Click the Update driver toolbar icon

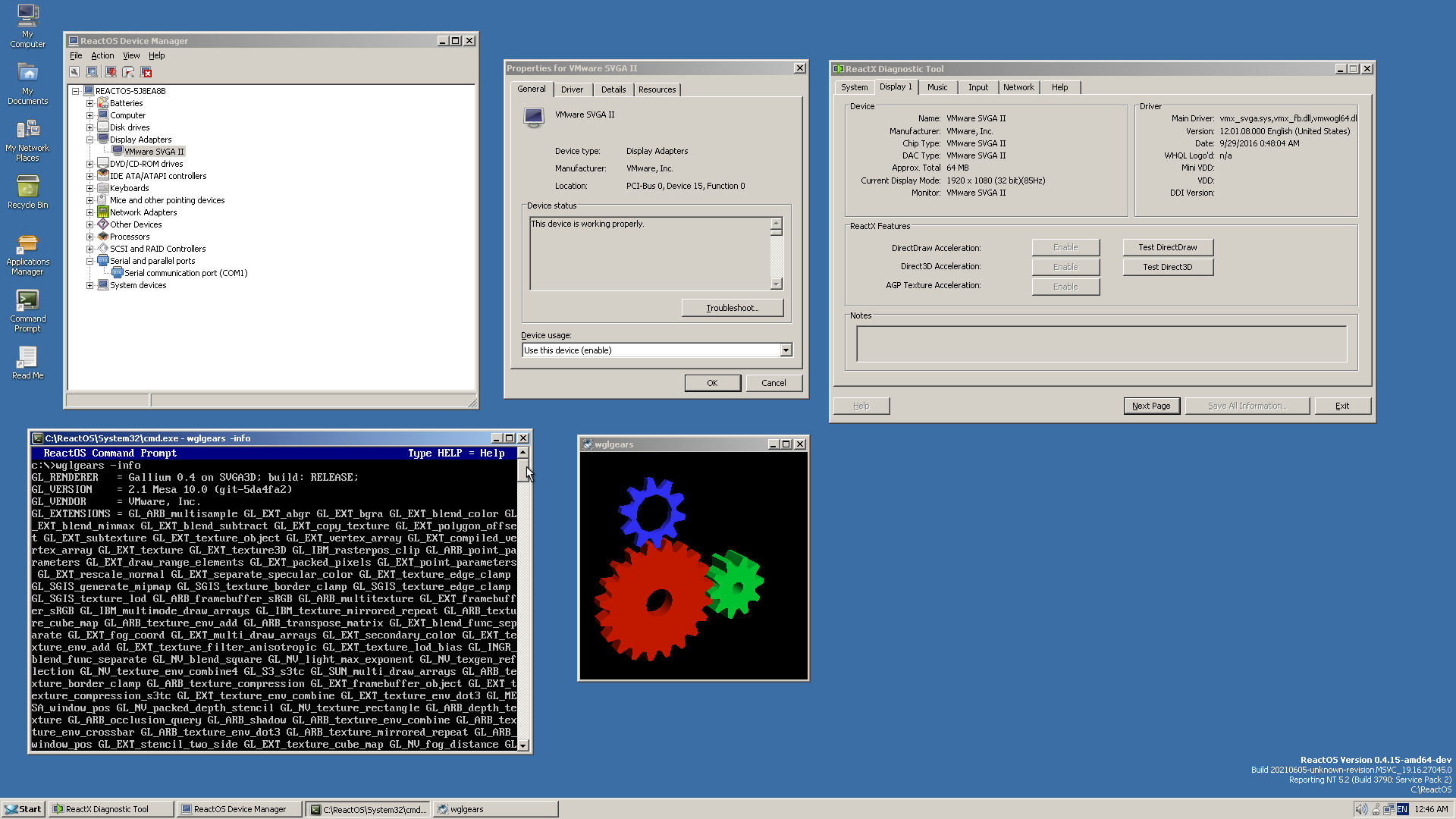tap(111, 71)
